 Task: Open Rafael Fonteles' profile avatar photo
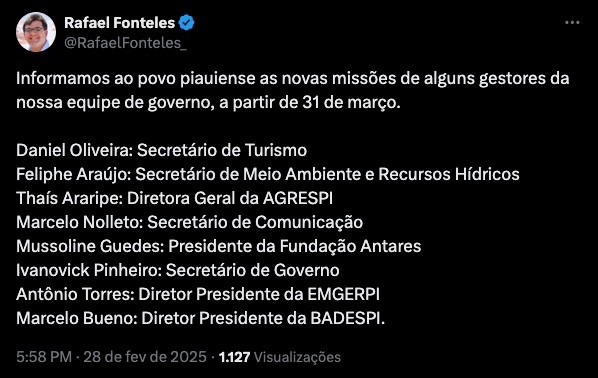tap(36, 32)
